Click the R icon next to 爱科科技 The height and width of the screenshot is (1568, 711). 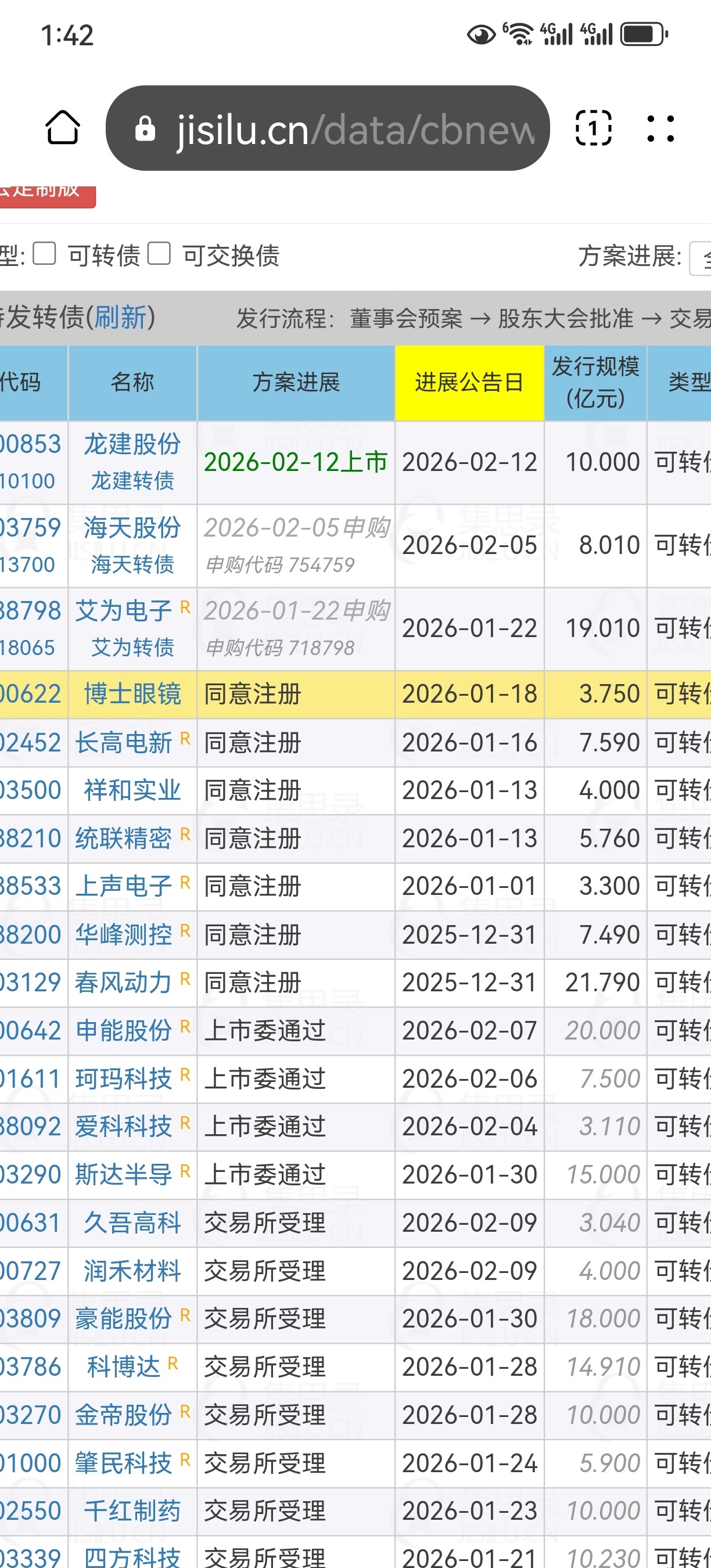click(x=186, y=1123)
